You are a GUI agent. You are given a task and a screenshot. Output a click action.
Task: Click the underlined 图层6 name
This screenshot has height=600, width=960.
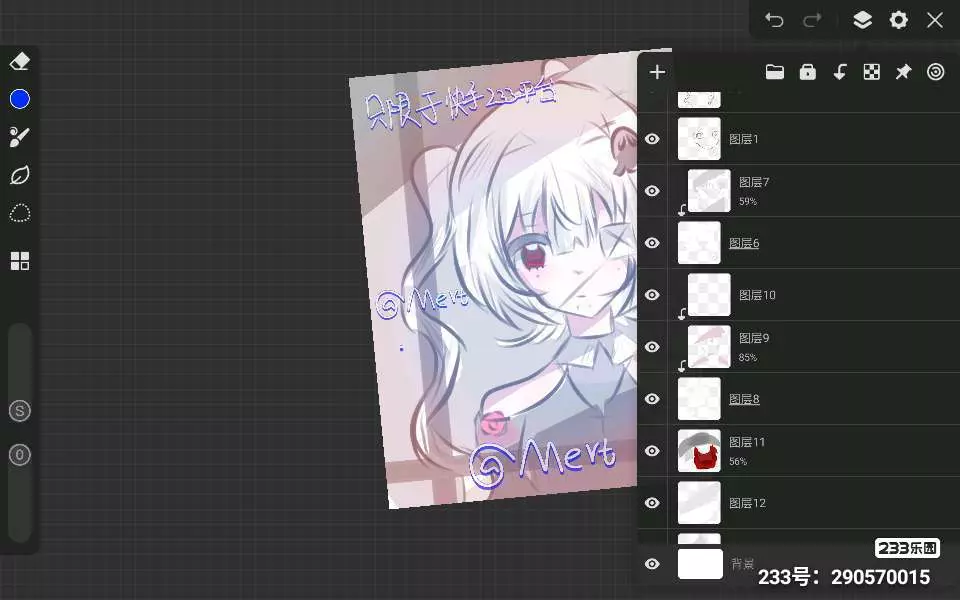coord(744,243)
